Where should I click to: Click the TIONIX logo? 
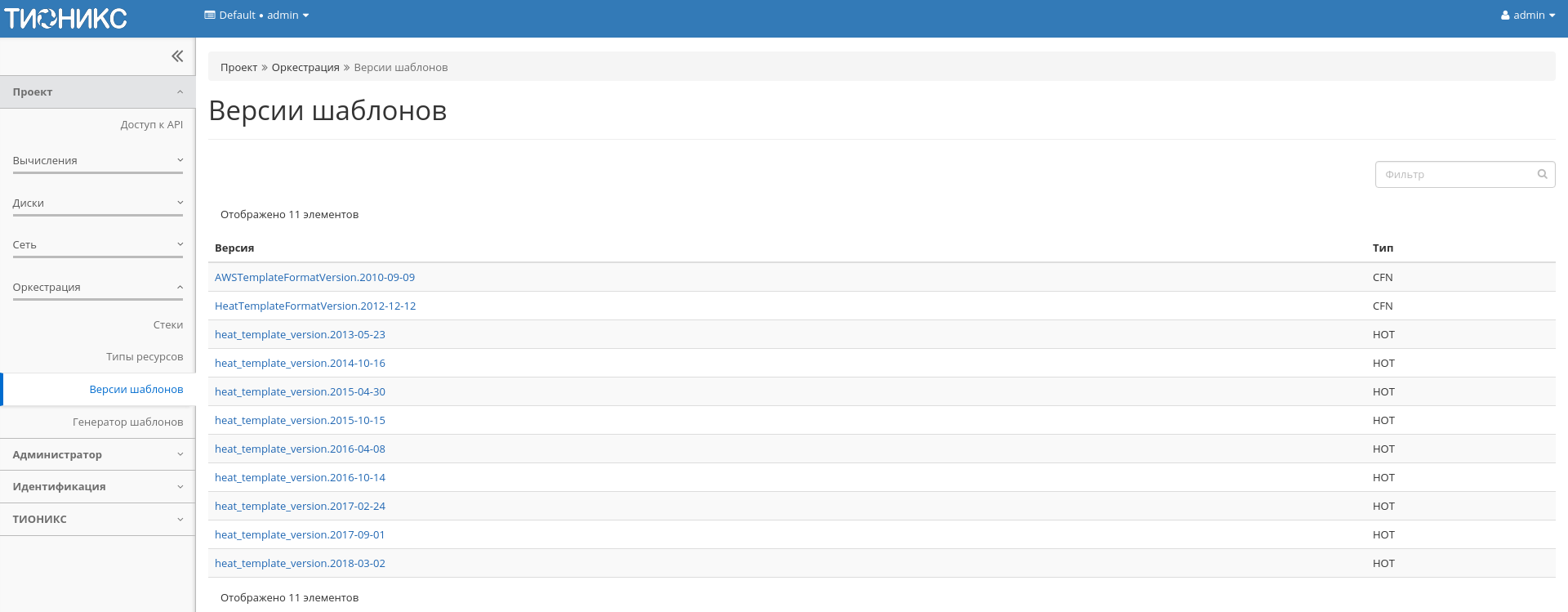(66, 18)
